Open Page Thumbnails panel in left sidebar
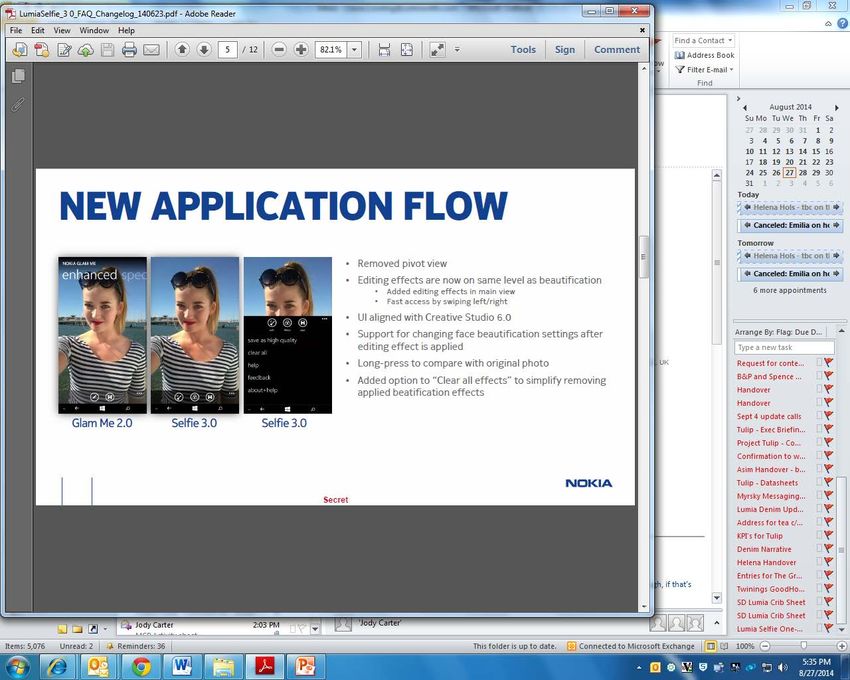The height and width of the screenshot is (680, 850). pyautogui.click(x=18, y=76)
